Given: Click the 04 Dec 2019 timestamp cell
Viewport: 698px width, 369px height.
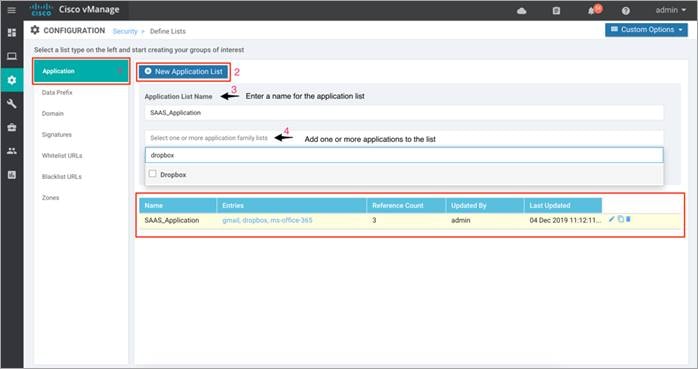Looking at the screenshot, I should 565,220.
